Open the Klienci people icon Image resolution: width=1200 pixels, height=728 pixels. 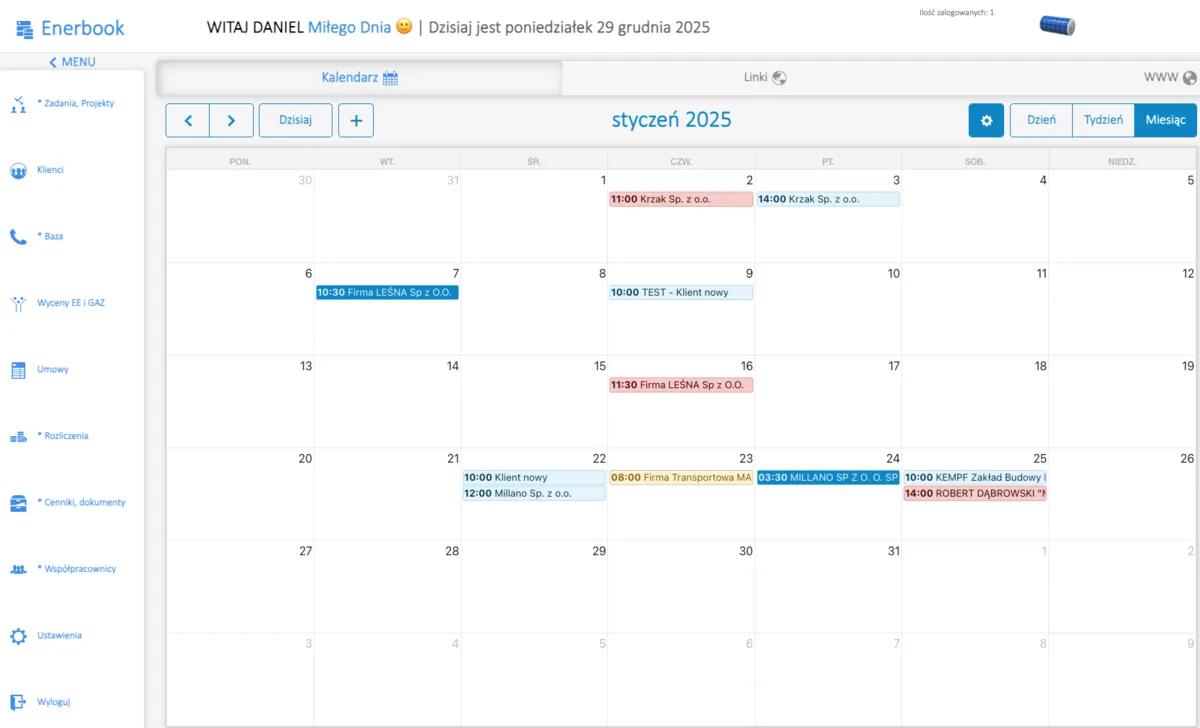tap(18, 171)
